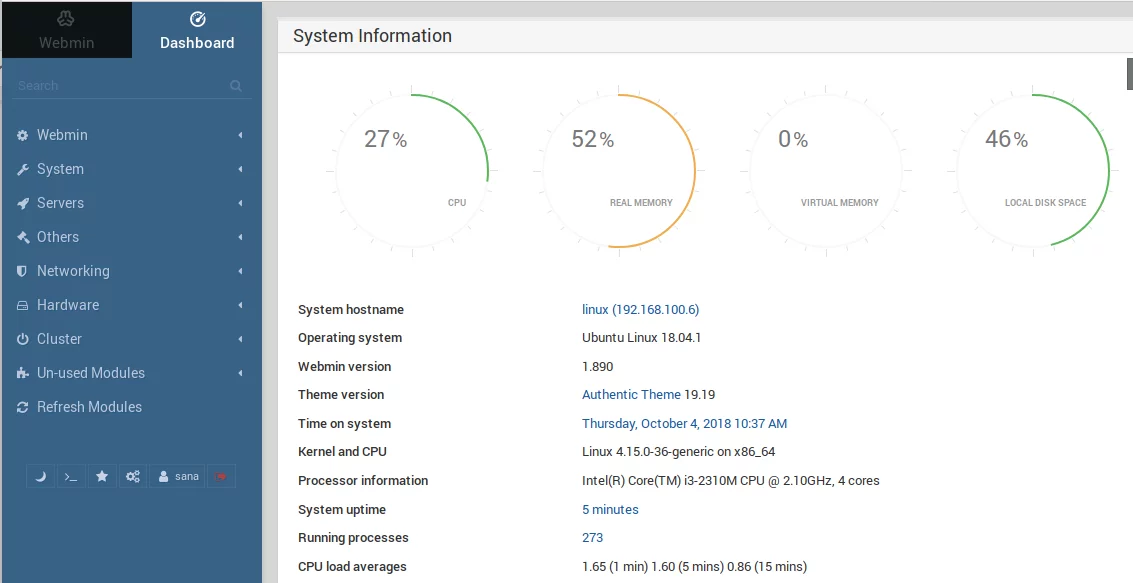Click the search magnifier icon
This screenshot has width=1133, height=583.
click(236, 86)
